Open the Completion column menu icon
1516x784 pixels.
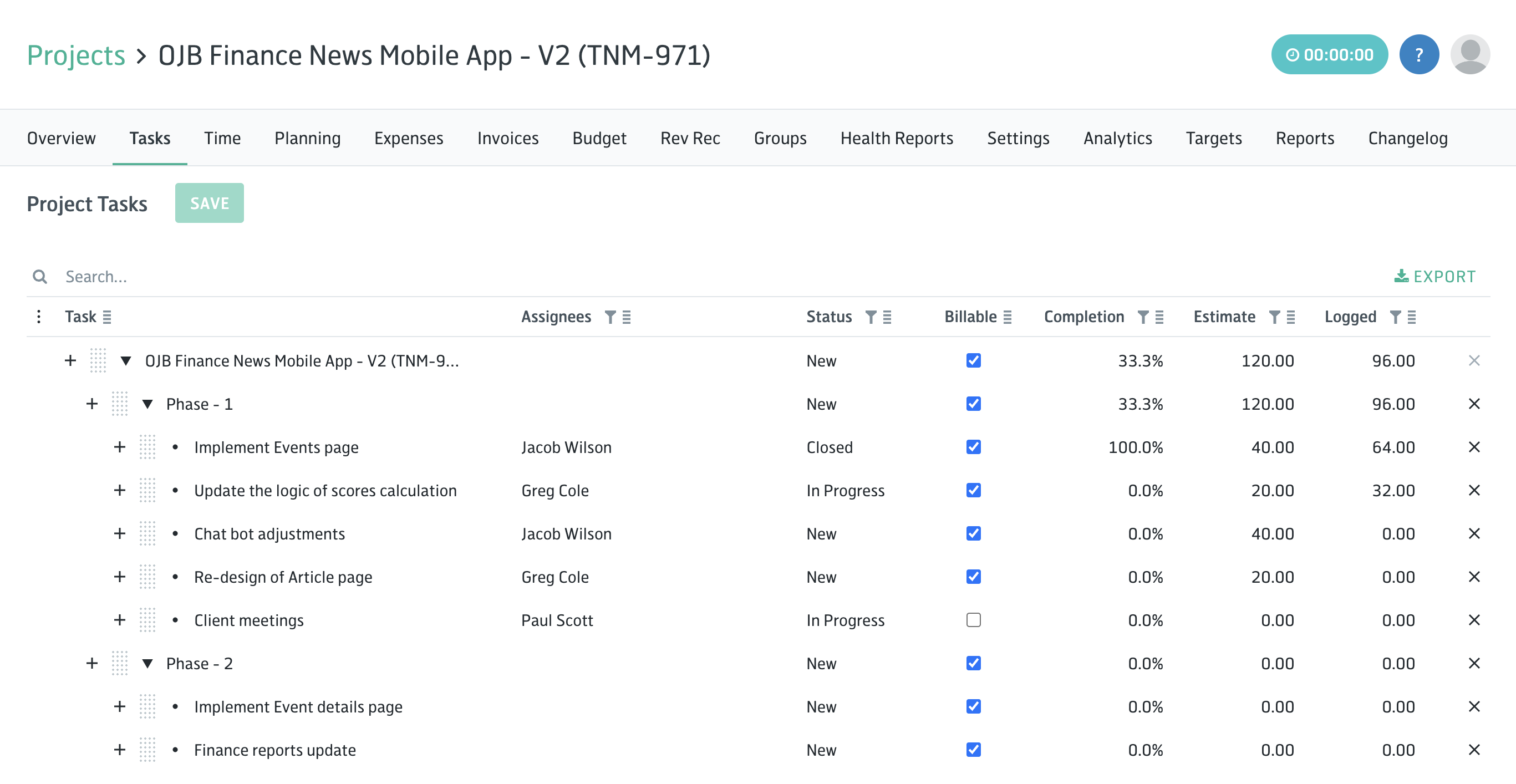coord(1159,317)
